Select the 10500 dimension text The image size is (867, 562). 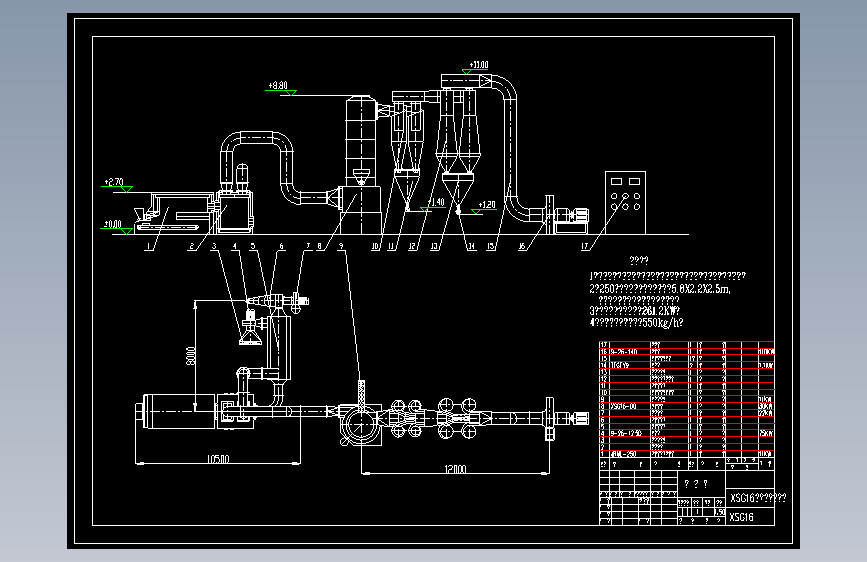(x=218, y=459)
